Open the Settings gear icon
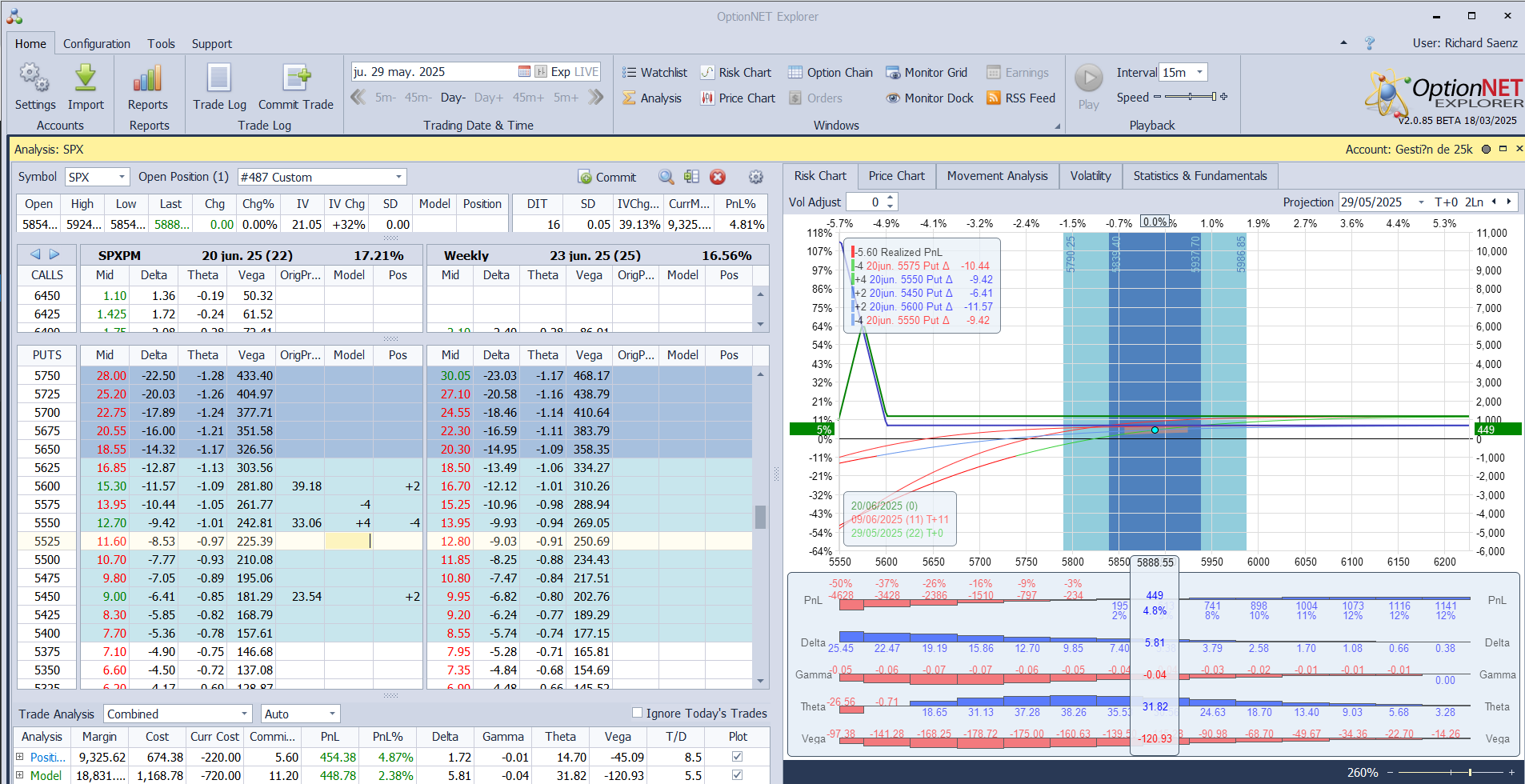Image resolution: width=1525 pixels, height=784 pixels. 34,78
